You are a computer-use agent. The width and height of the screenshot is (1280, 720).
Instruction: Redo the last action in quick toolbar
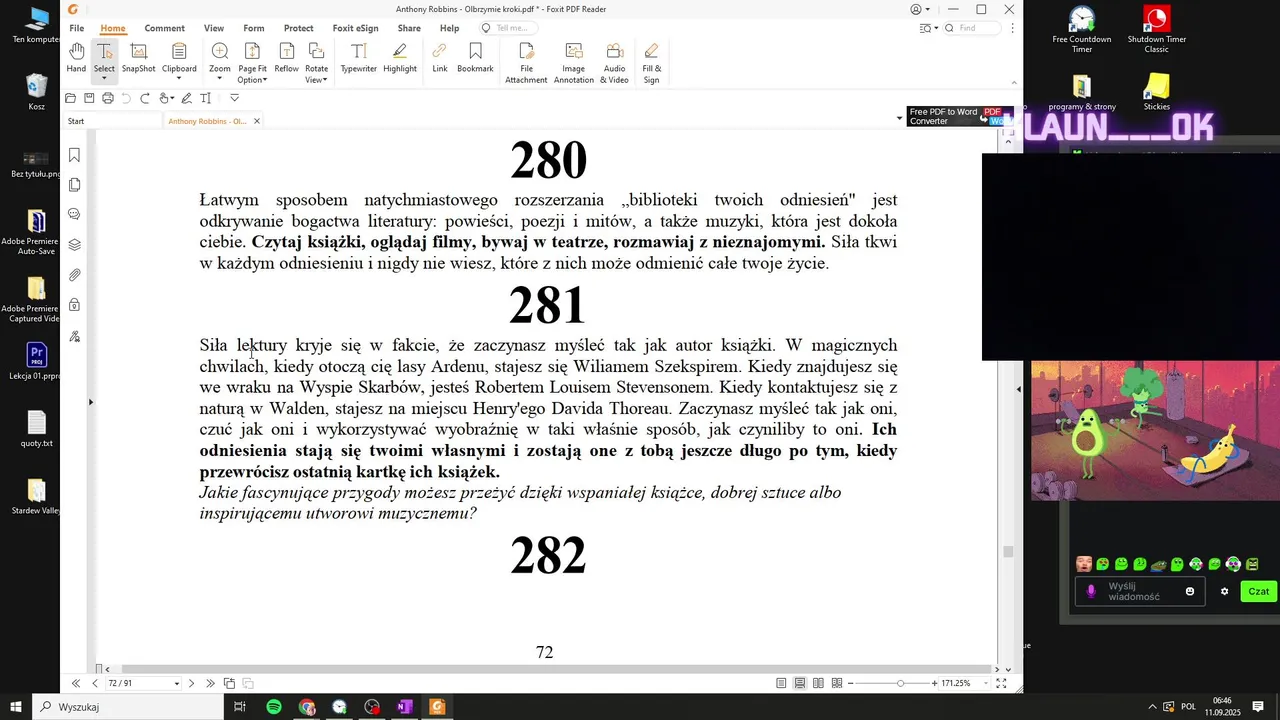tap(145, 98)
